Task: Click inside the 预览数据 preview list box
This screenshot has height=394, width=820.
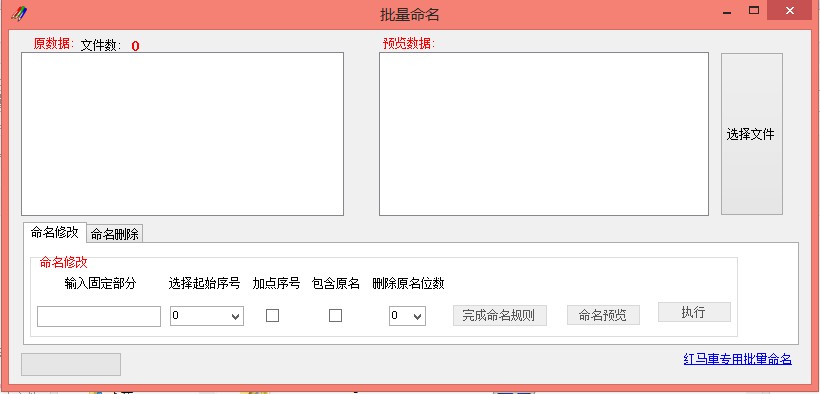Action: tap(543, 134)
